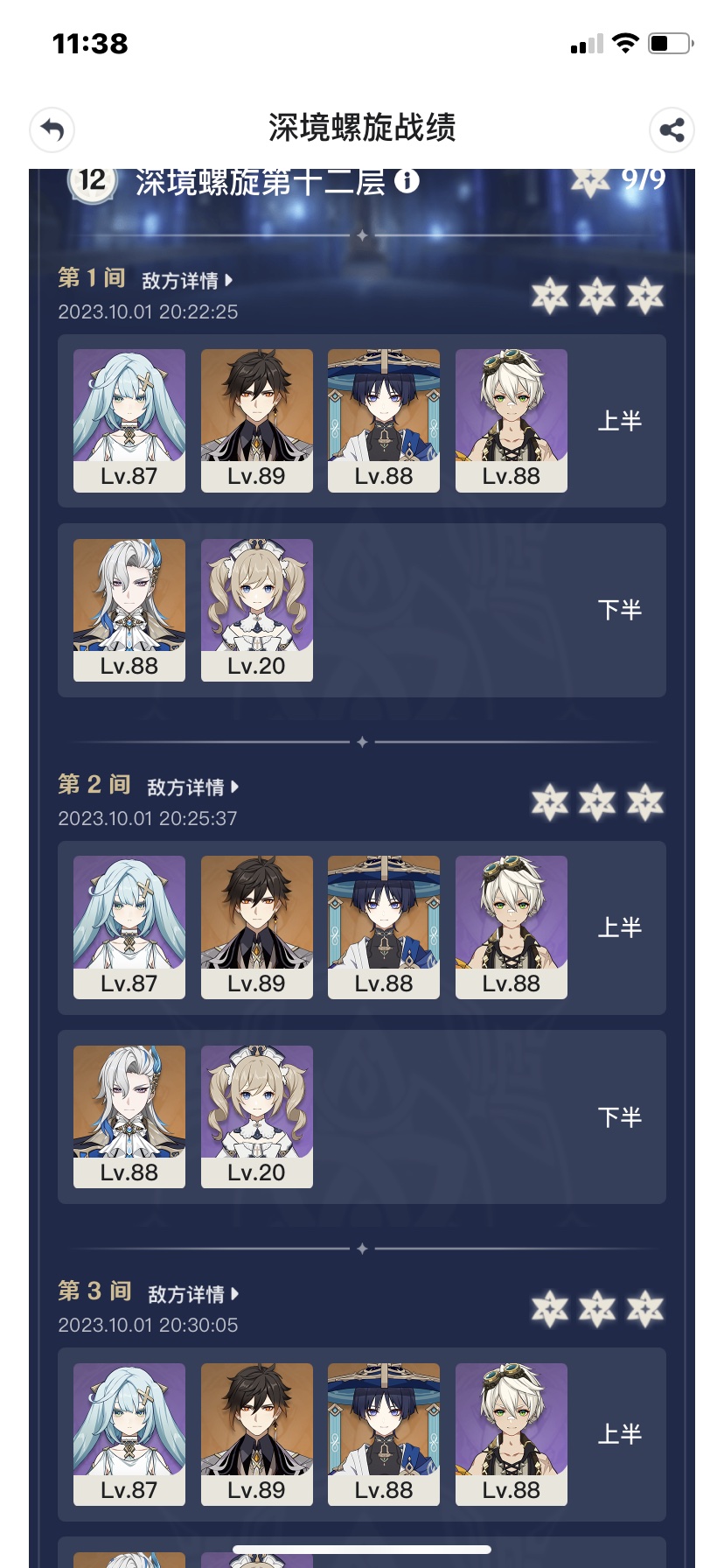Open the floor 12 info icon
Viewport: 724px width, 1568px height.
point(407,181)
